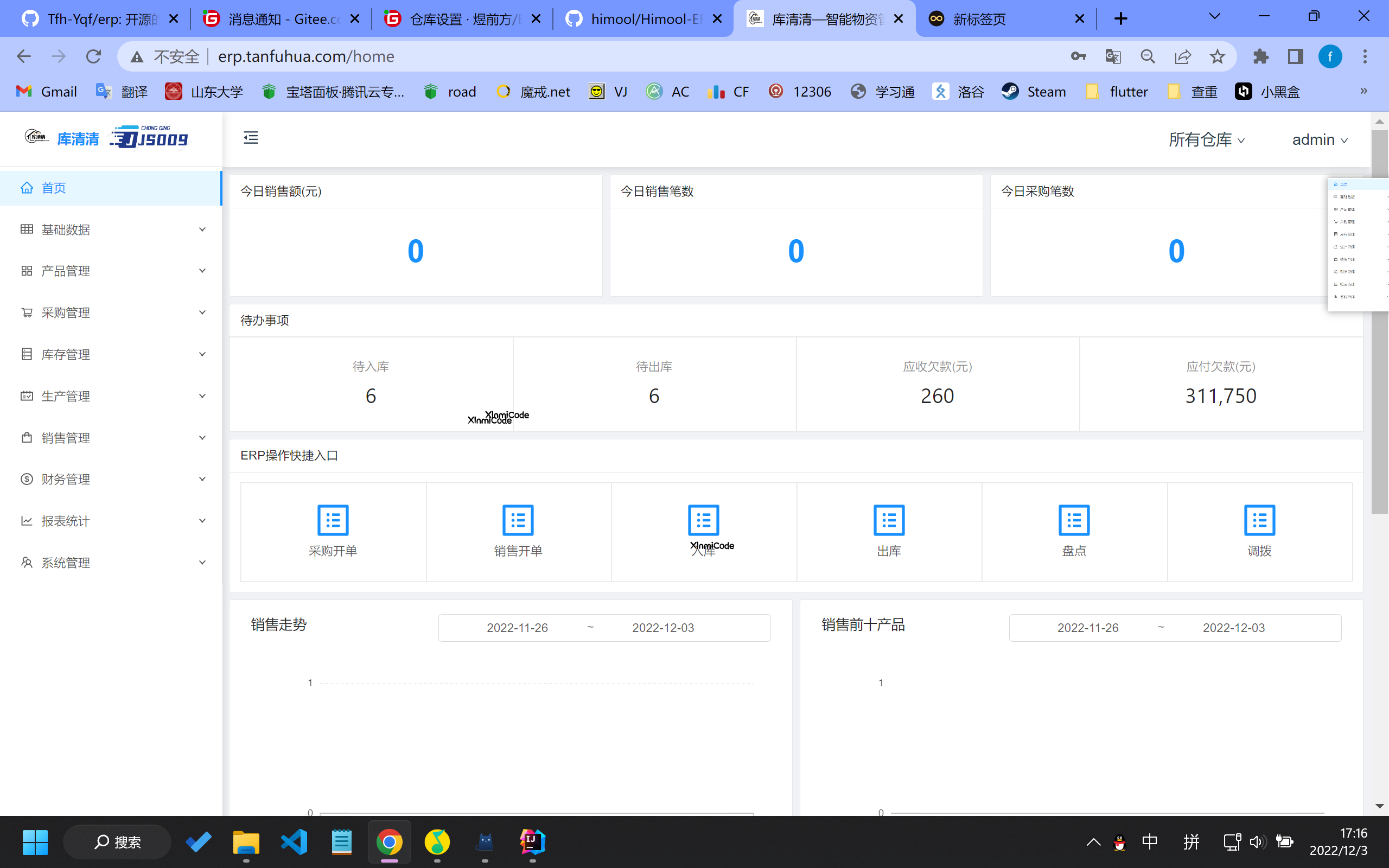1389x868 pixels.
Task: Open the 所有仓库 warehouse selector dropdown
Action: pos(1205,139)
